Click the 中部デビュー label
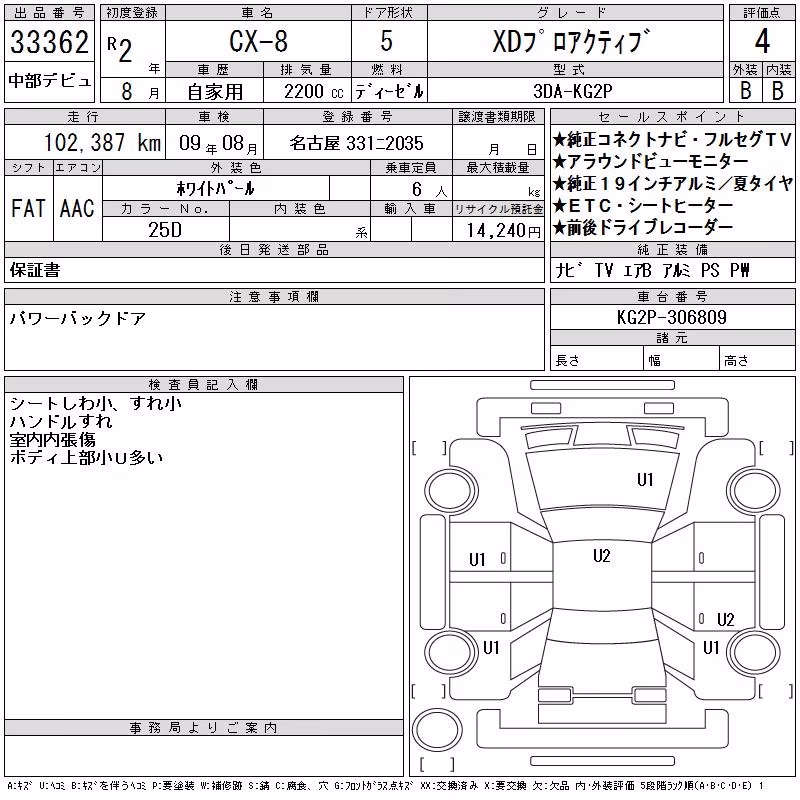Image resolution: width=800 pixels, height=800 pixels. click(x=49, y=81)
